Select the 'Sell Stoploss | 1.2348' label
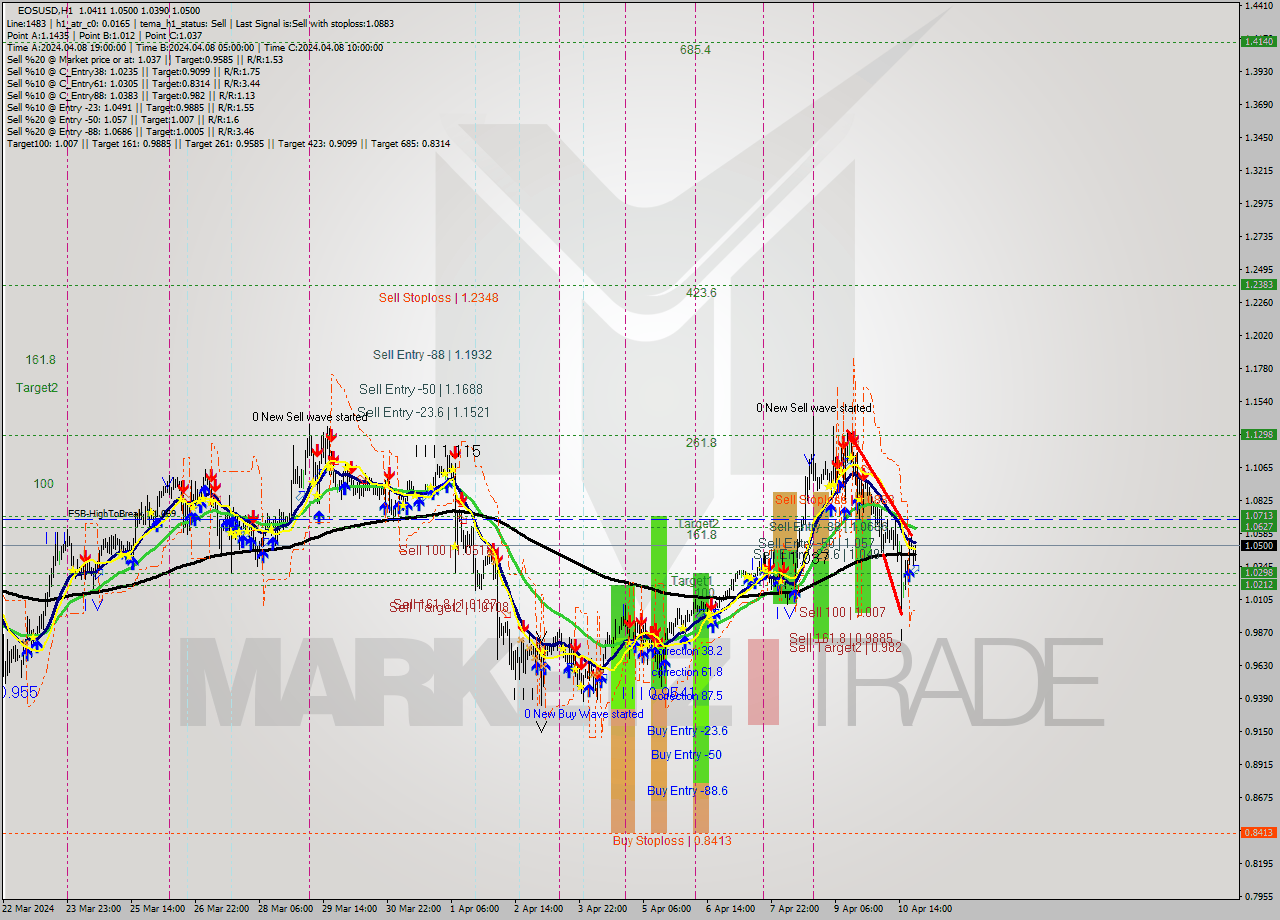Viewport: 1280px width, 920px height. pos(438,297)
